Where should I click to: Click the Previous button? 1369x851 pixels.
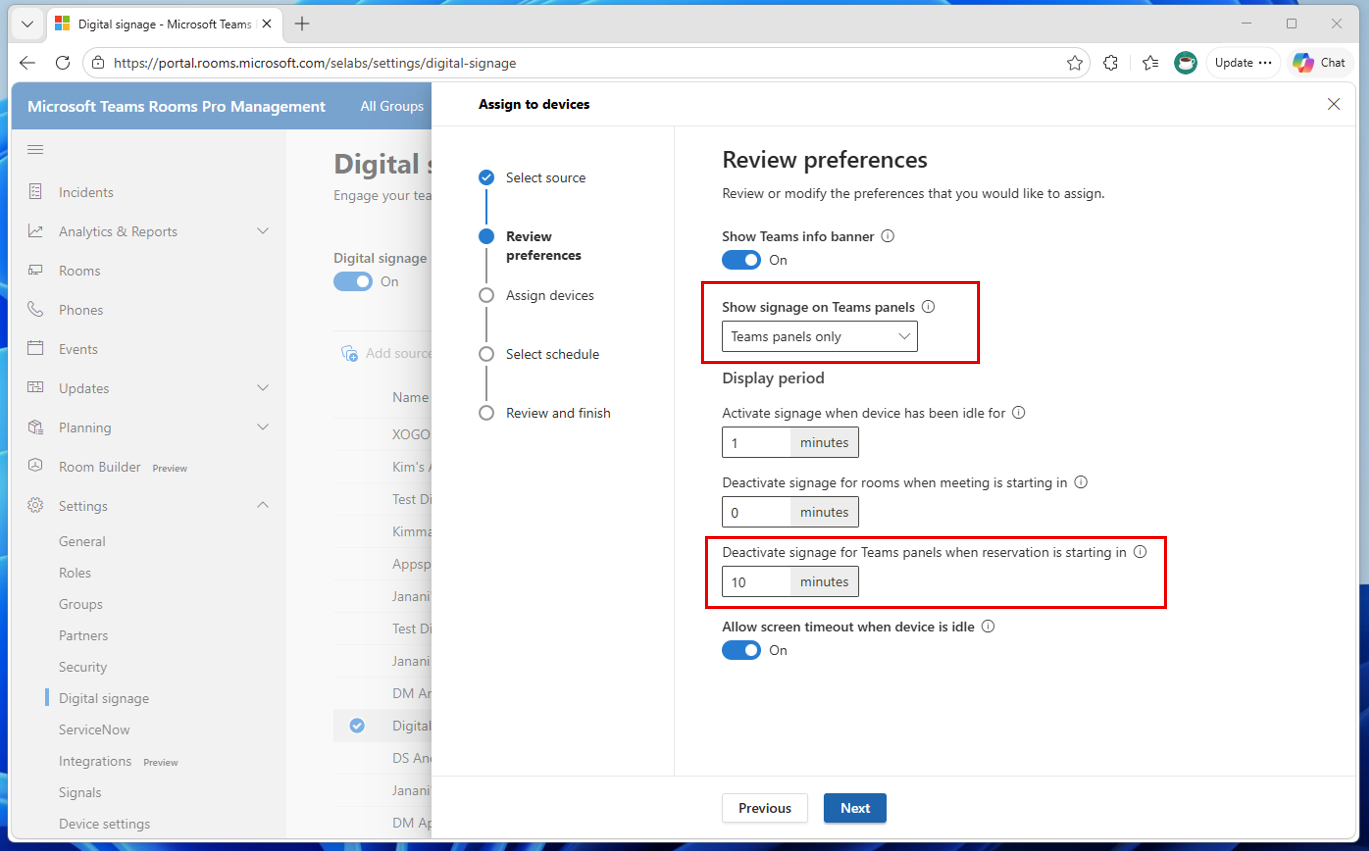[x=765, y=808]
